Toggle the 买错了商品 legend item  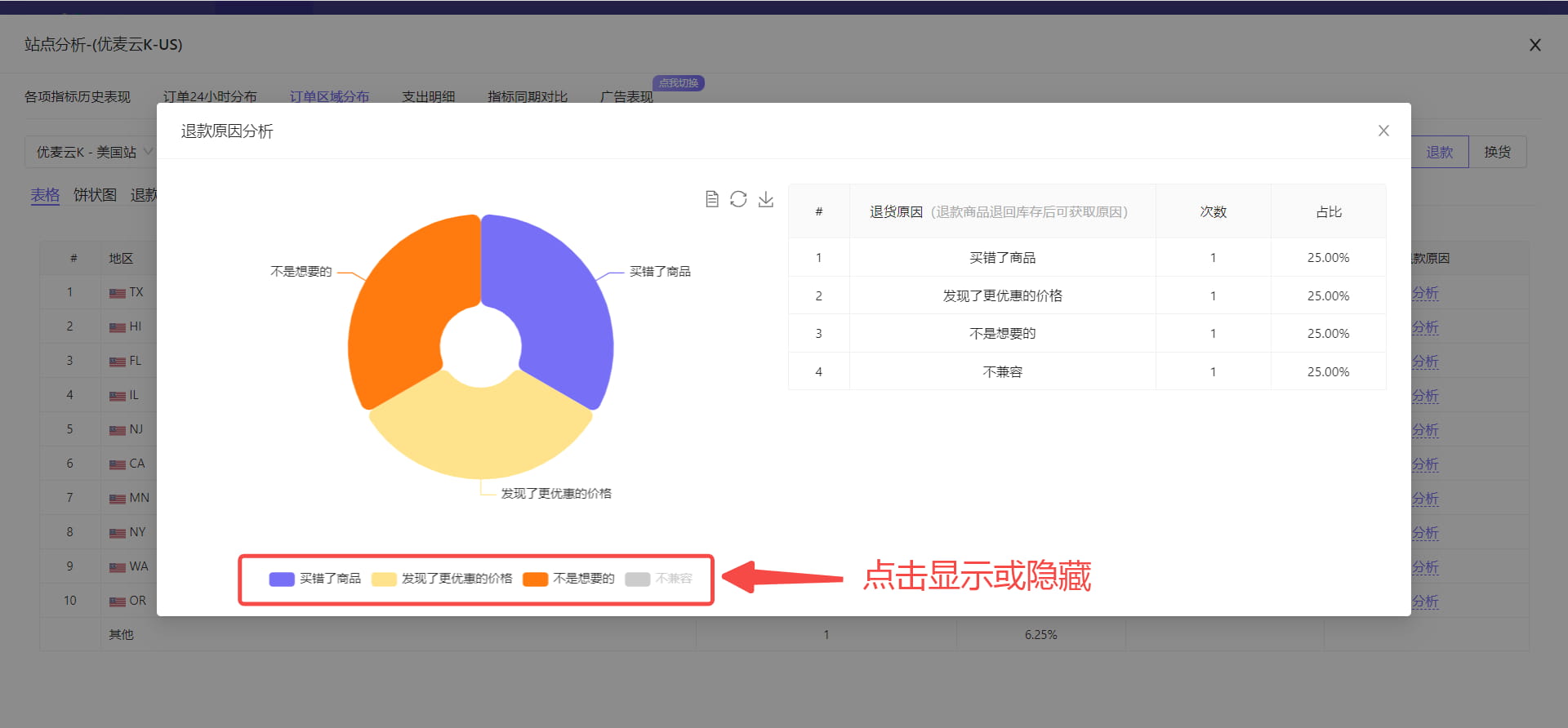314,579
